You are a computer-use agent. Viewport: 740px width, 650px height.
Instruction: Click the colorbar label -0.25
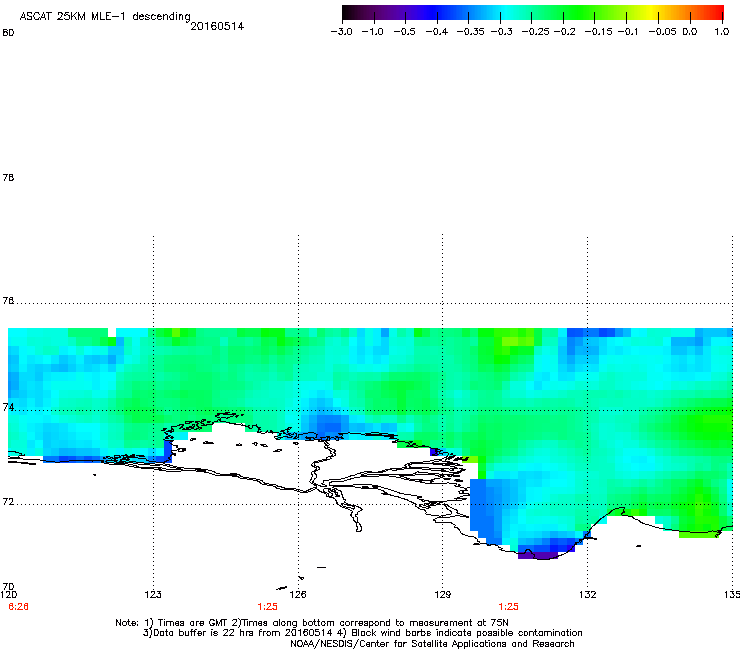[535, 32]
